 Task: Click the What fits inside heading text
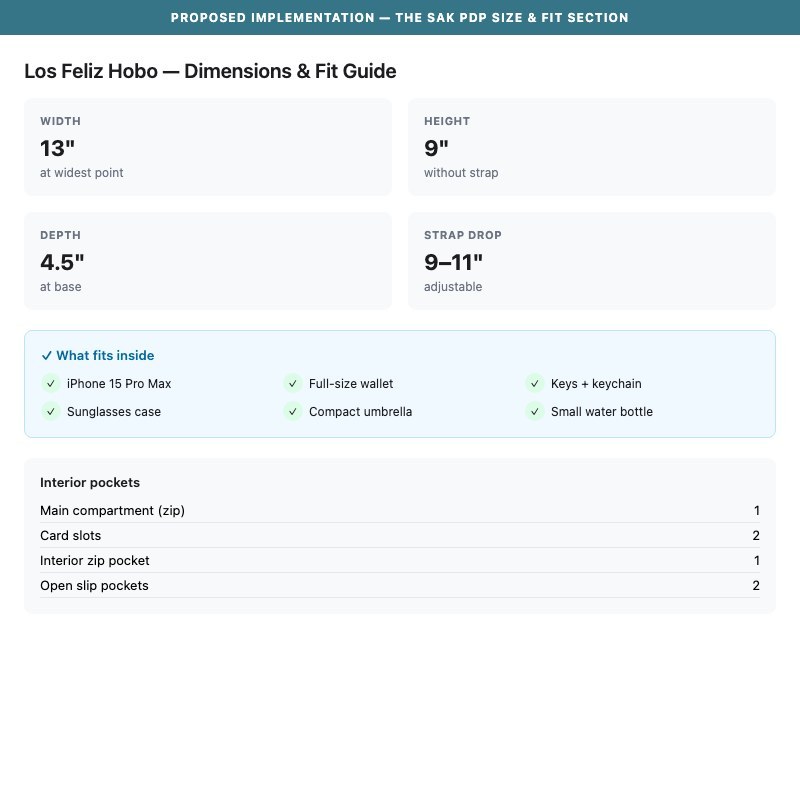tap(105, 356)
